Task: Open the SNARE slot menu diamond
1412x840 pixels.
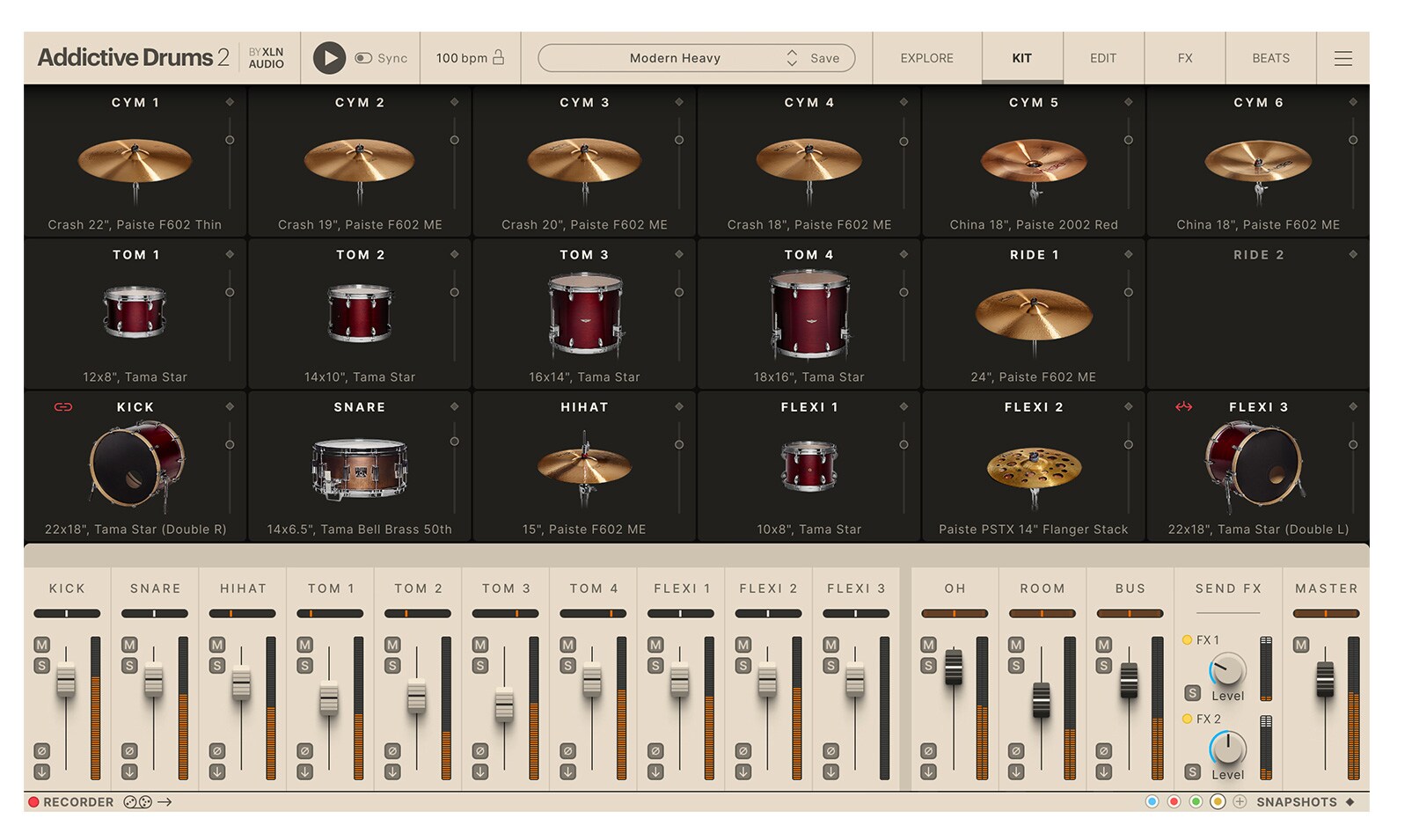Action: pyautogui.click(x=455, y=406)
